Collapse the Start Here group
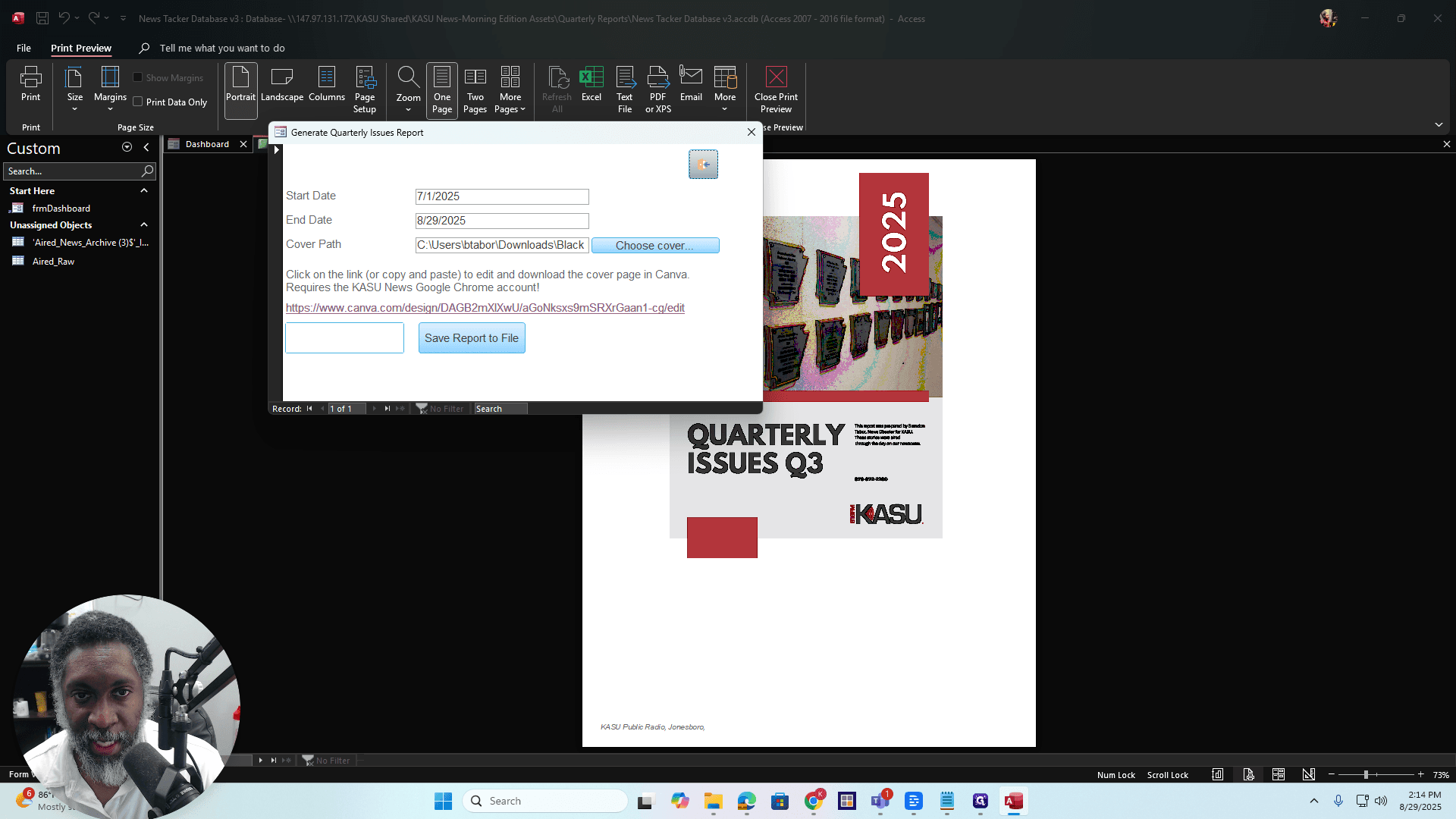This screenshot has height=819, width=1456. (144, 190)
